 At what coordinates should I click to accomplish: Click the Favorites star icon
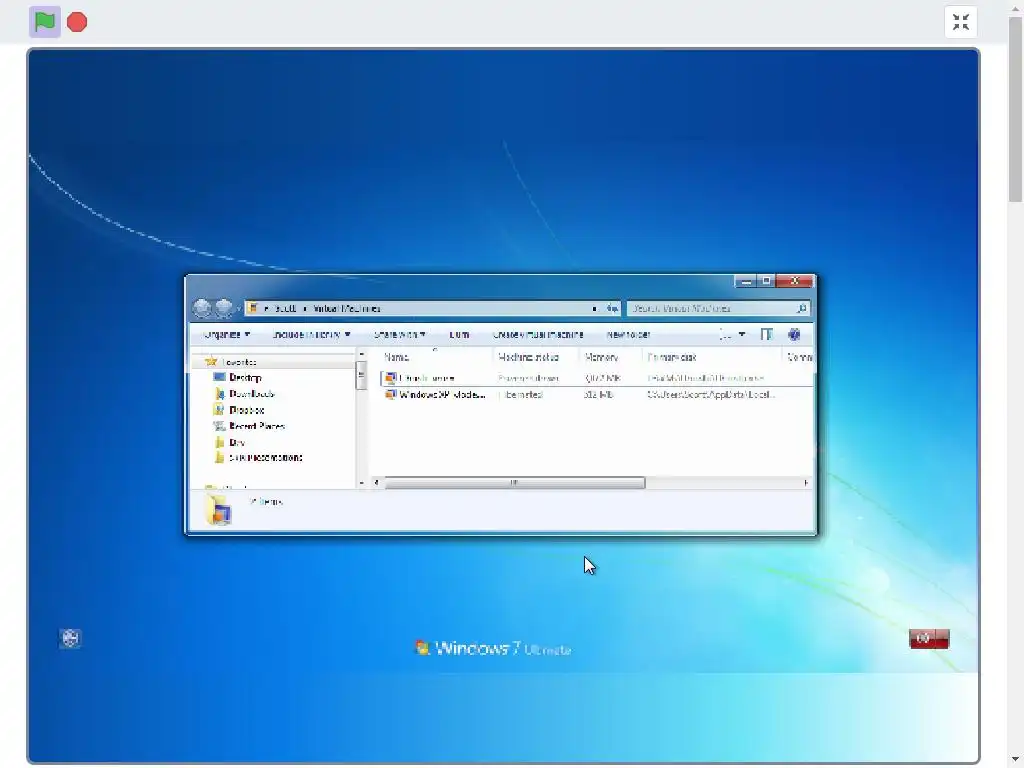coord(210,361)
